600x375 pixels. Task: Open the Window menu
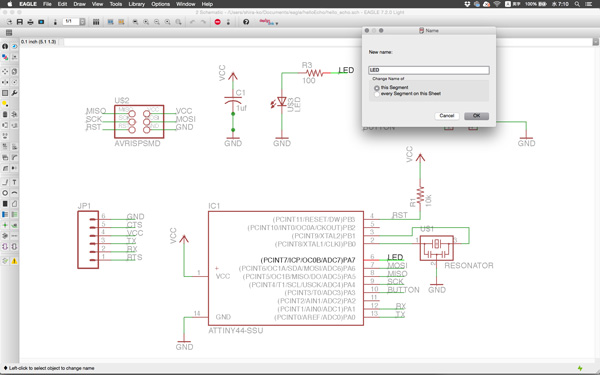[x=186, y=4]
